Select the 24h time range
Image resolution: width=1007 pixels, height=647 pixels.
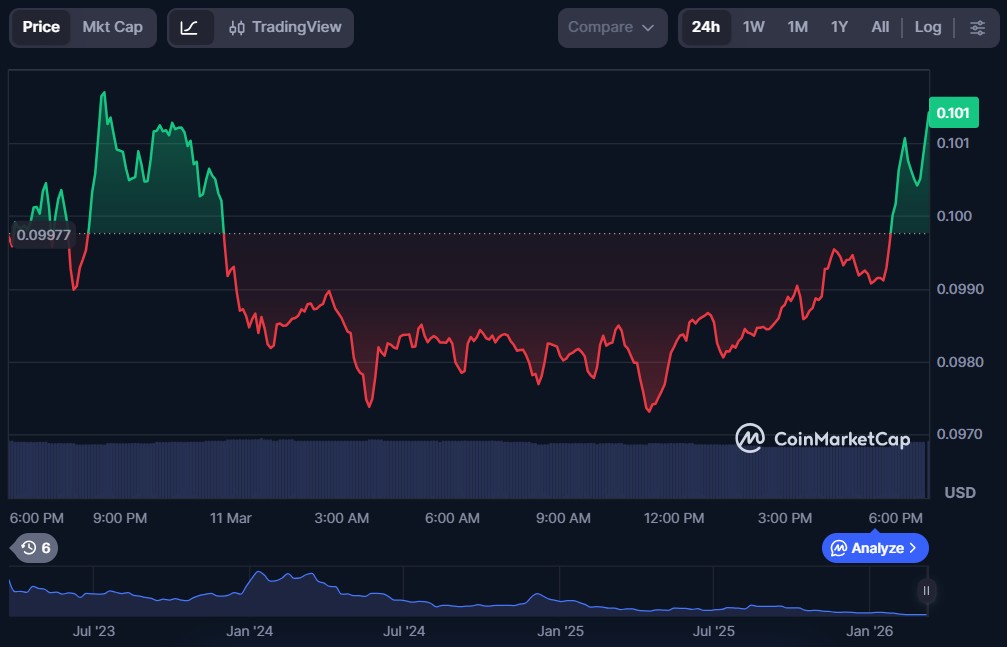coord(705,27)
